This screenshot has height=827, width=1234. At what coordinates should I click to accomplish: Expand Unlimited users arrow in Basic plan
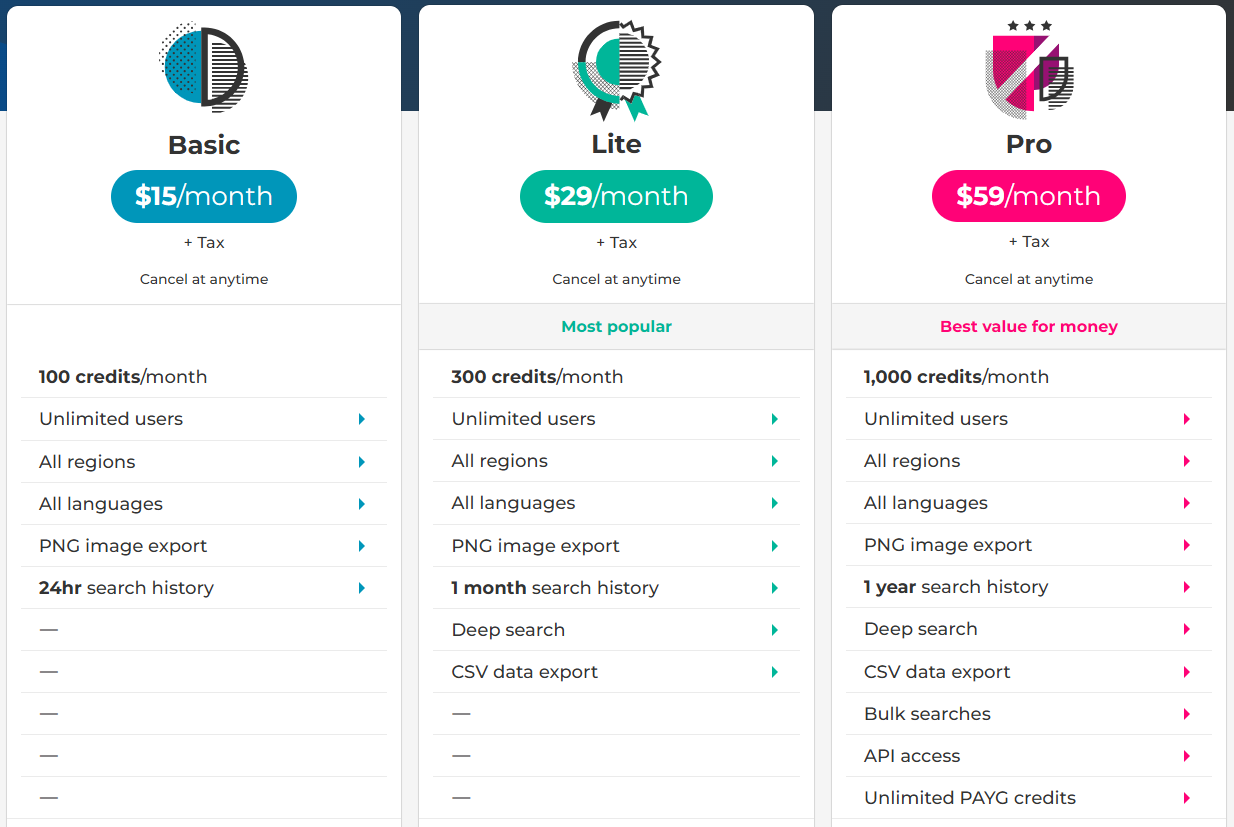coord(362,419)
